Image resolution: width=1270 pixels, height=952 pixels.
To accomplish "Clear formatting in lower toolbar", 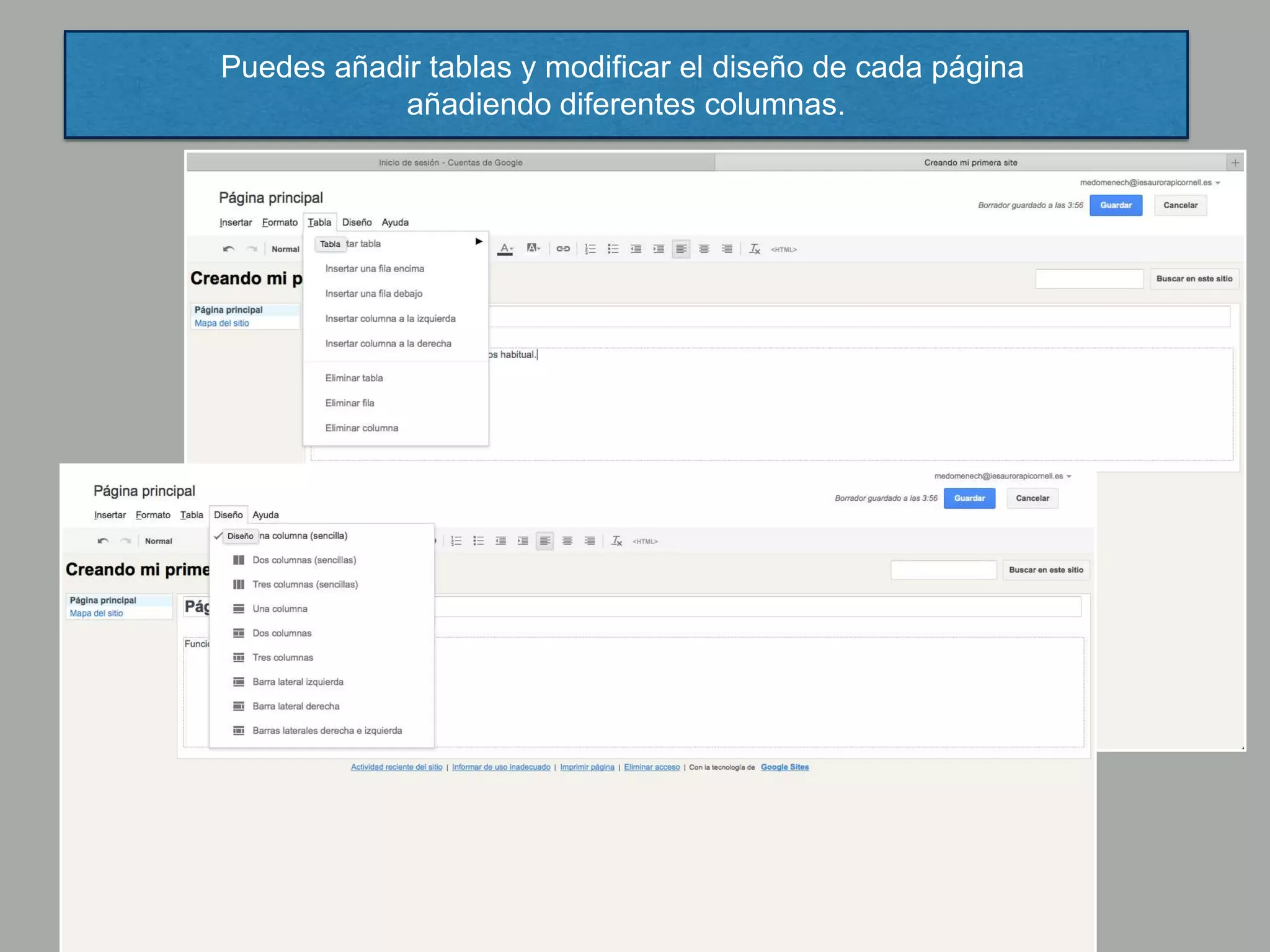I will pyautogui.click(x=617, y=541).
